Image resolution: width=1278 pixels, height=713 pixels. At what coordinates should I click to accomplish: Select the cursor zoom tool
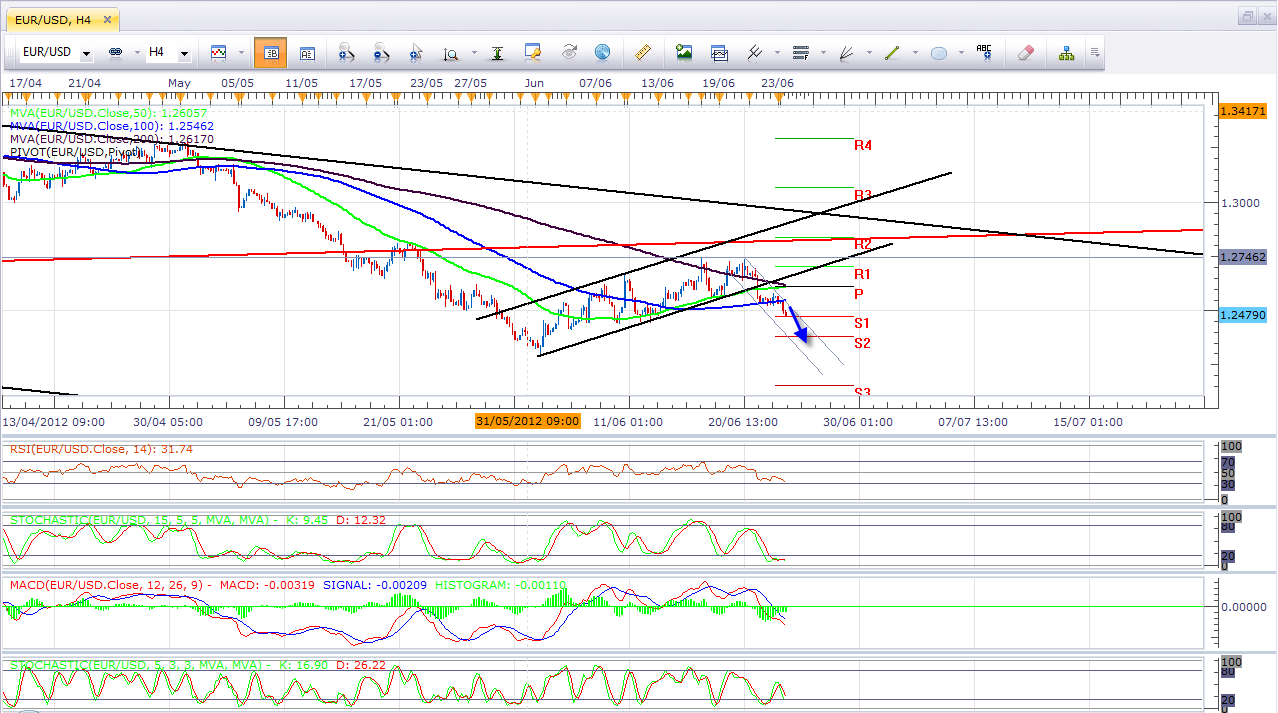415,52
